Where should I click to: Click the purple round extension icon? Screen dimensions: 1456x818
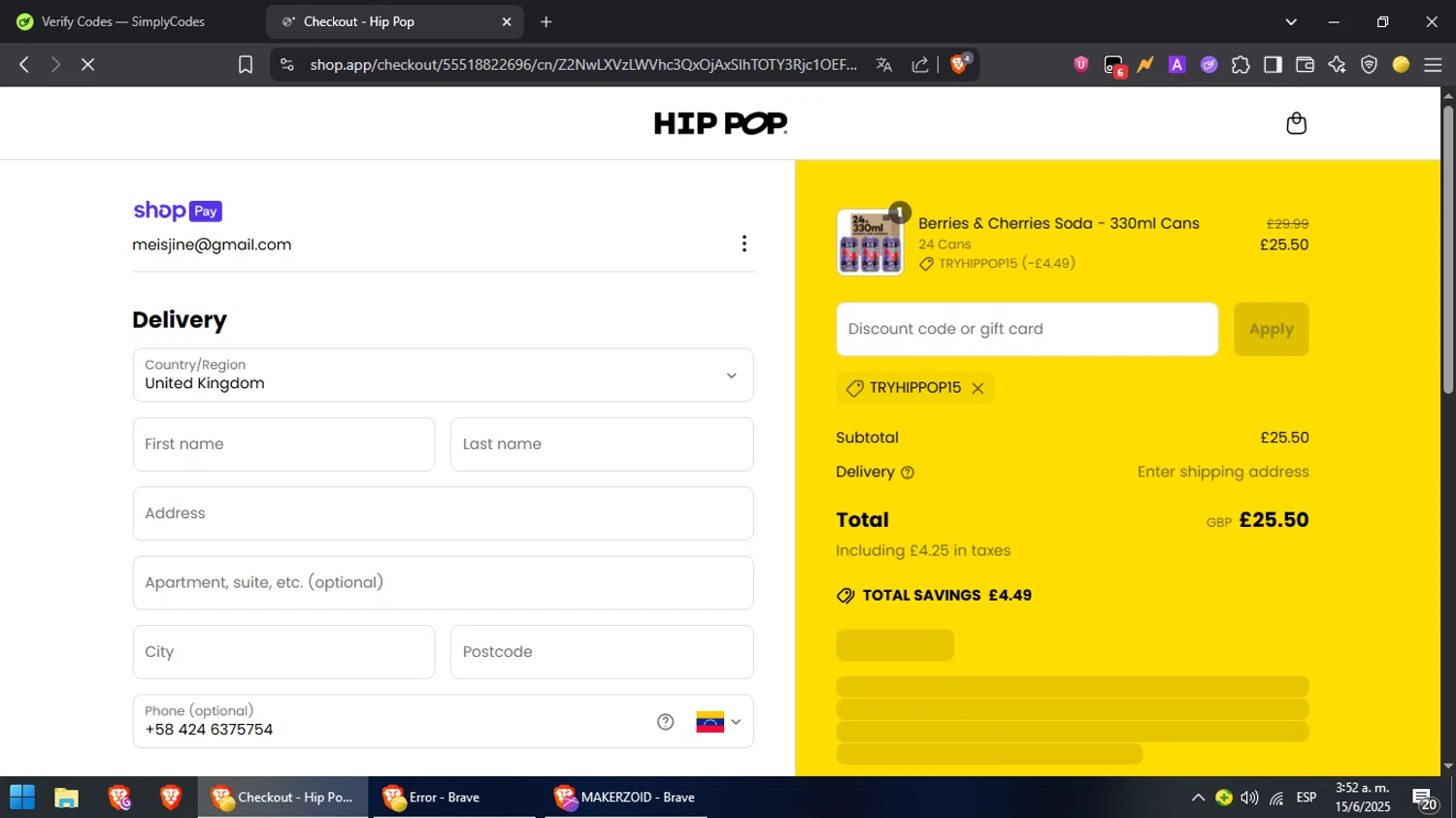coord(1209,64)
